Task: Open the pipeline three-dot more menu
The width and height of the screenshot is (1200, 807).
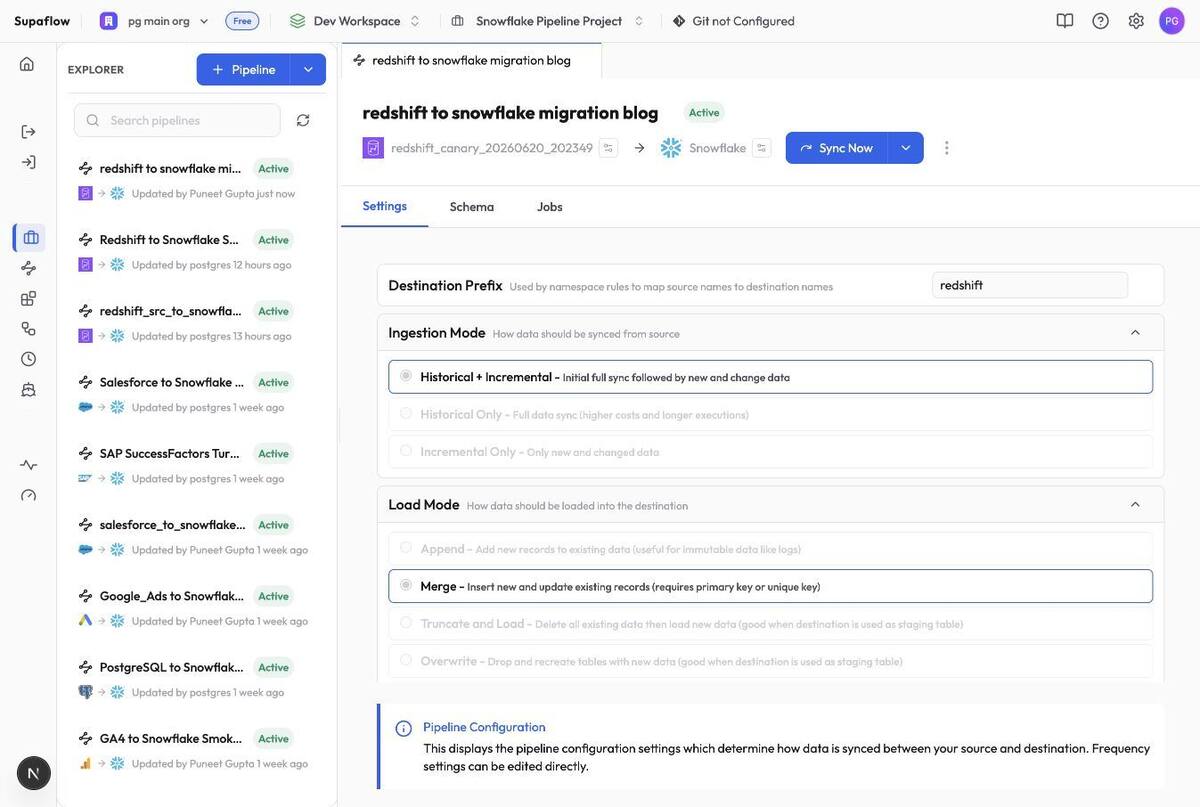Action: coord(947,148)
